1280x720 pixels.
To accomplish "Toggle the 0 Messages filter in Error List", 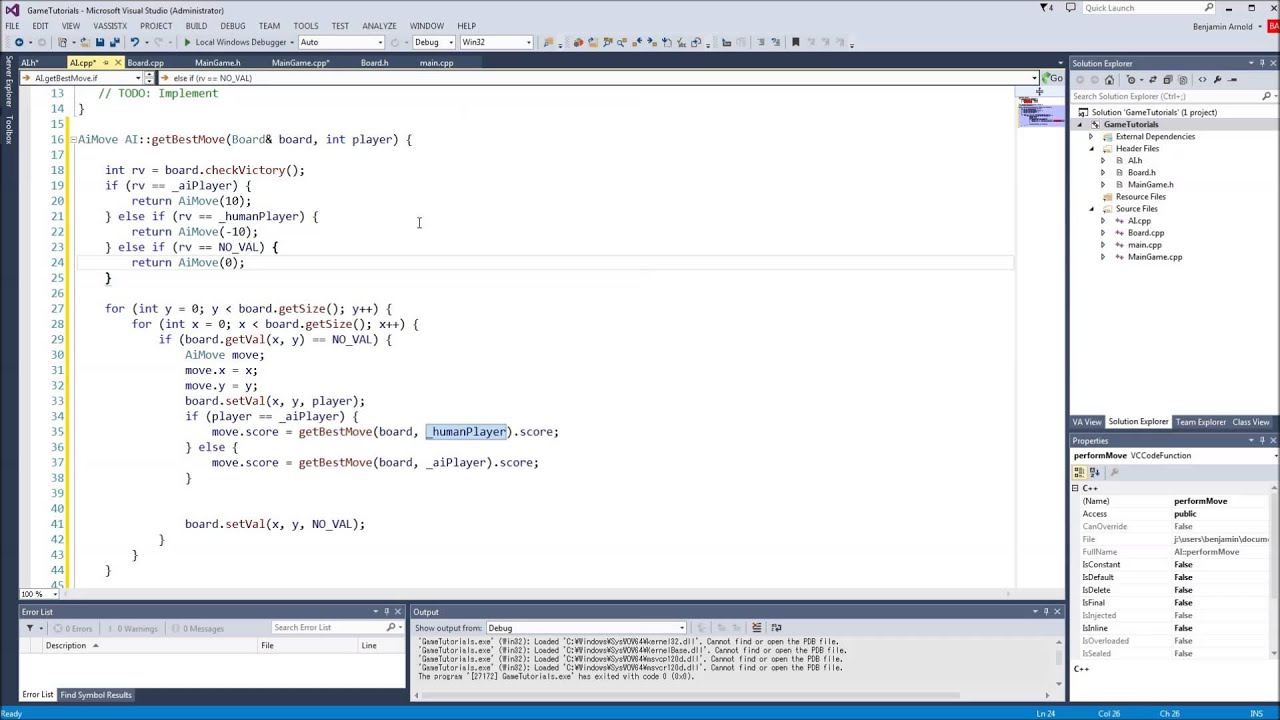I will pyautogui.click(x=198, y=628).
